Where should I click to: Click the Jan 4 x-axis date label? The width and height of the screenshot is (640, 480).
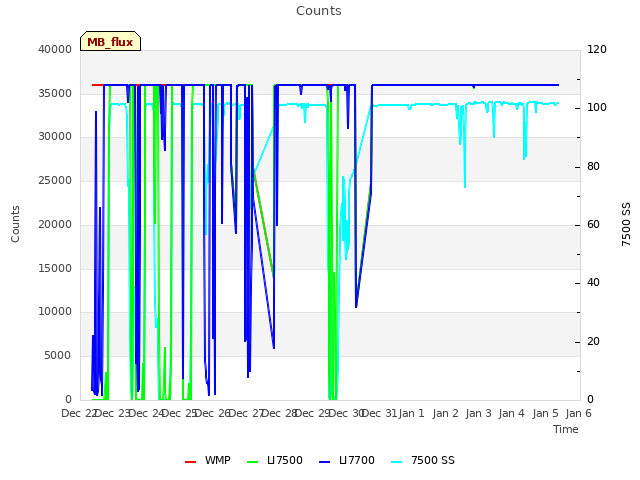pyautogui.click(x=511, y=413)
